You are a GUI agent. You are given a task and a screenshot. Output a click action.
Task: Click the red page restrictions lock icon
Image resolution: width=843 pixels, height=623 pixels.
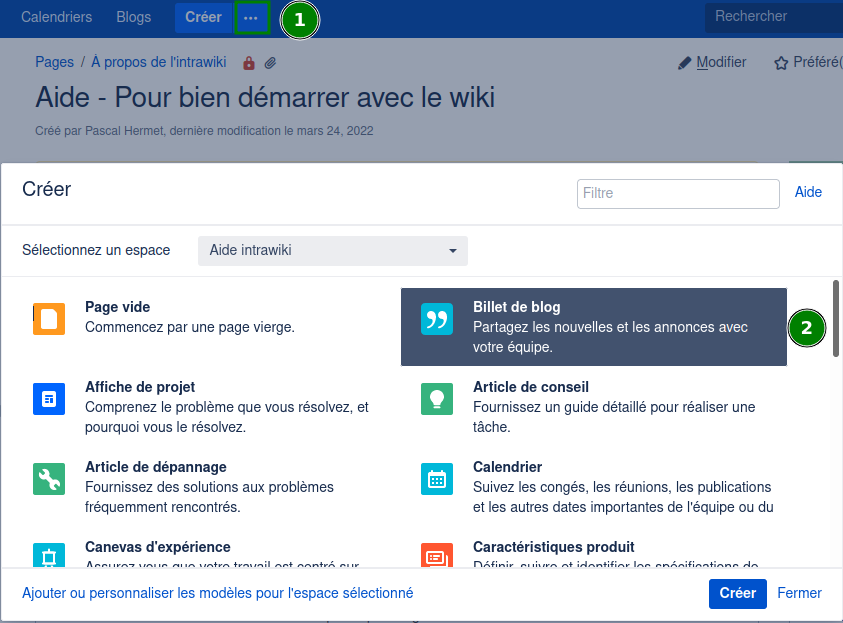248,63
